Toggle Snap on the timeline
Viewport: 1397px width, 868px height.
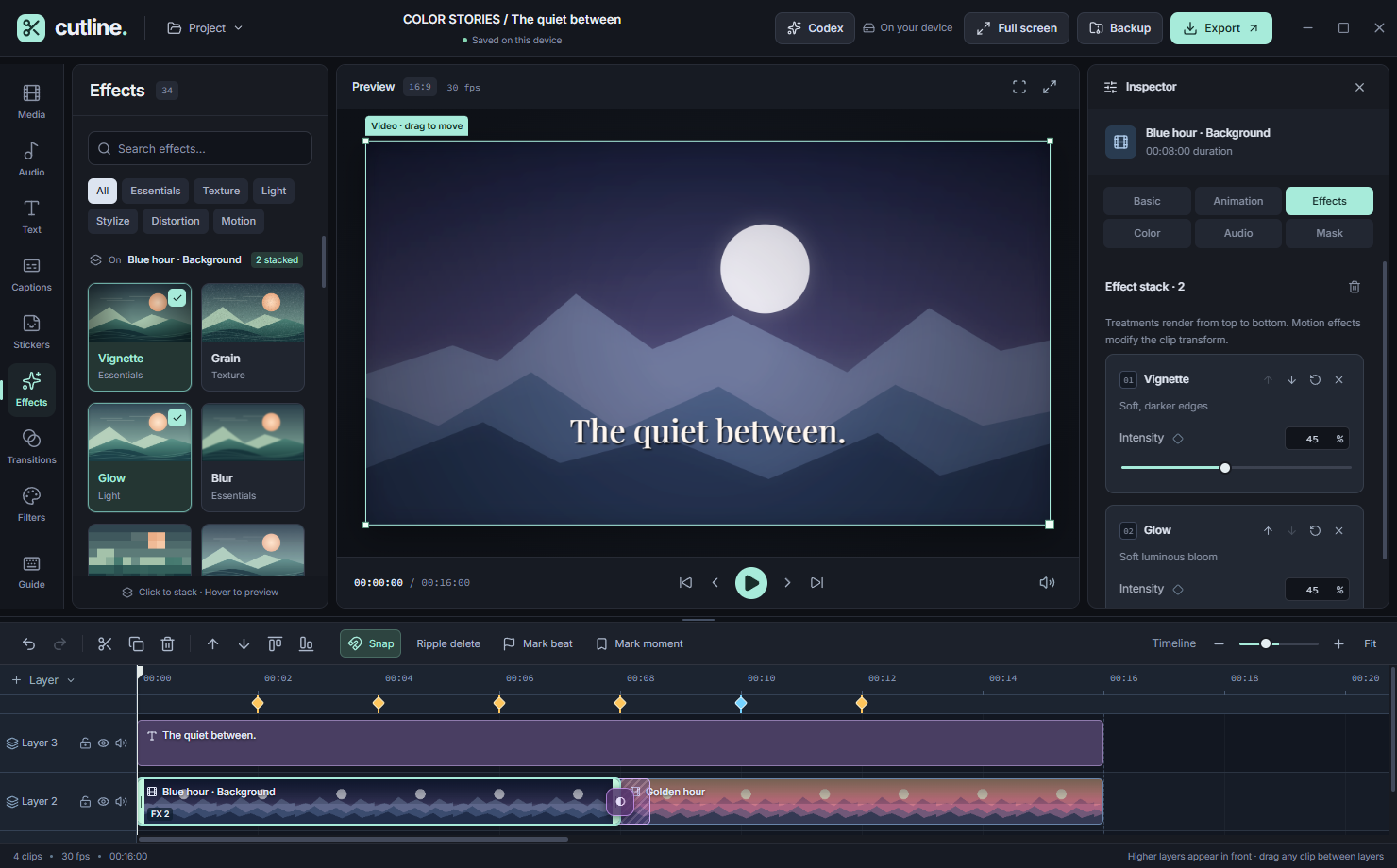pos(371,643)
